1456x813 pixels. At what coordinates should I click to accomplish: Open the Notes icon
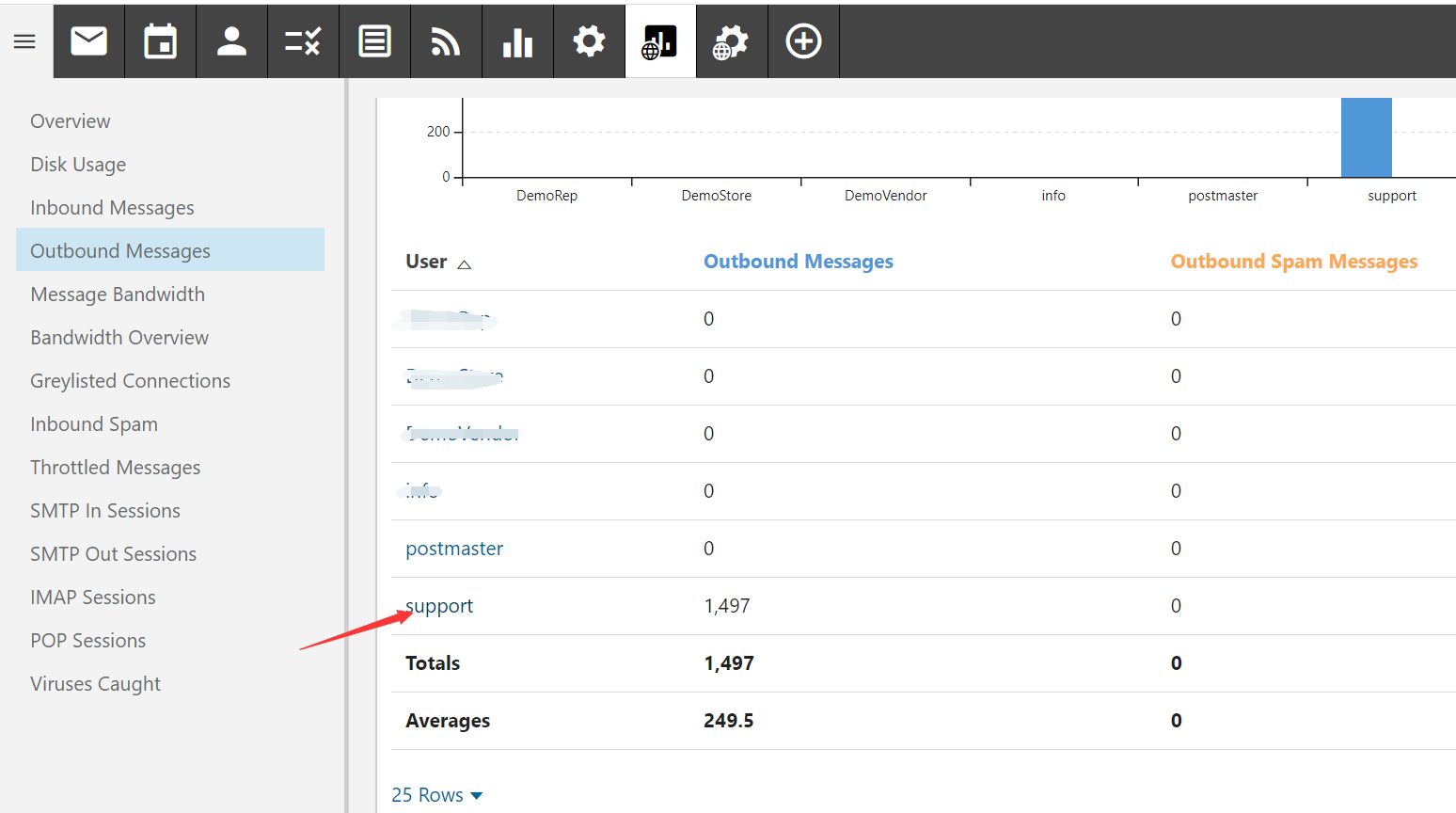coord(374,40)
